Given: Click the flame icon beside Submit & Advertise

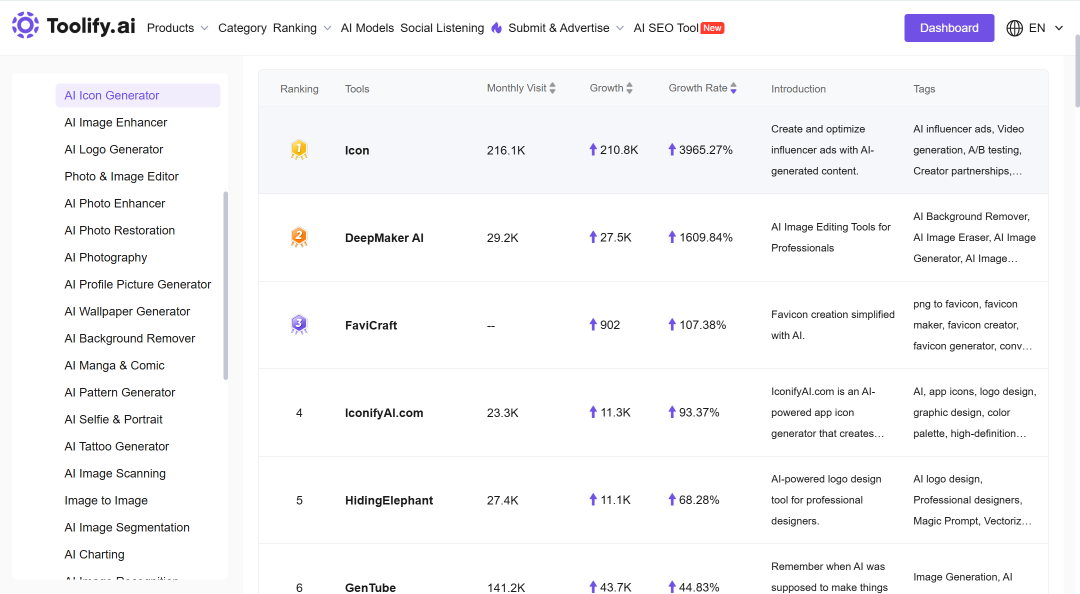Looking at the screenshot, I should (497, 28).
